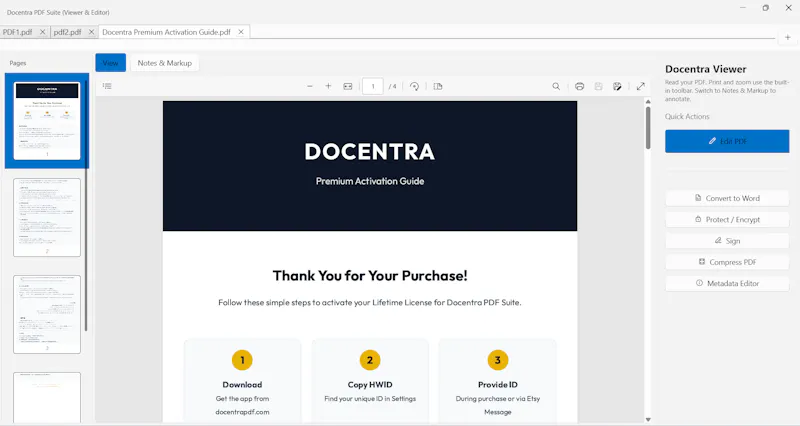Image resolution: width=800 pixels, height=426 pixels.
Task: Open search with the magnifier icon
Action: click(x=556, y=86)
